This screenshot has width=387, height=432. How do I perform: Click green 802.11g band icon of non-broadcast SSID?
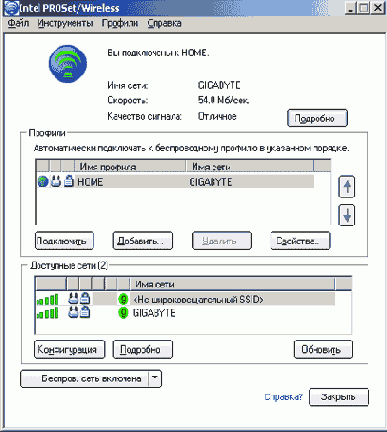point(123,299)
